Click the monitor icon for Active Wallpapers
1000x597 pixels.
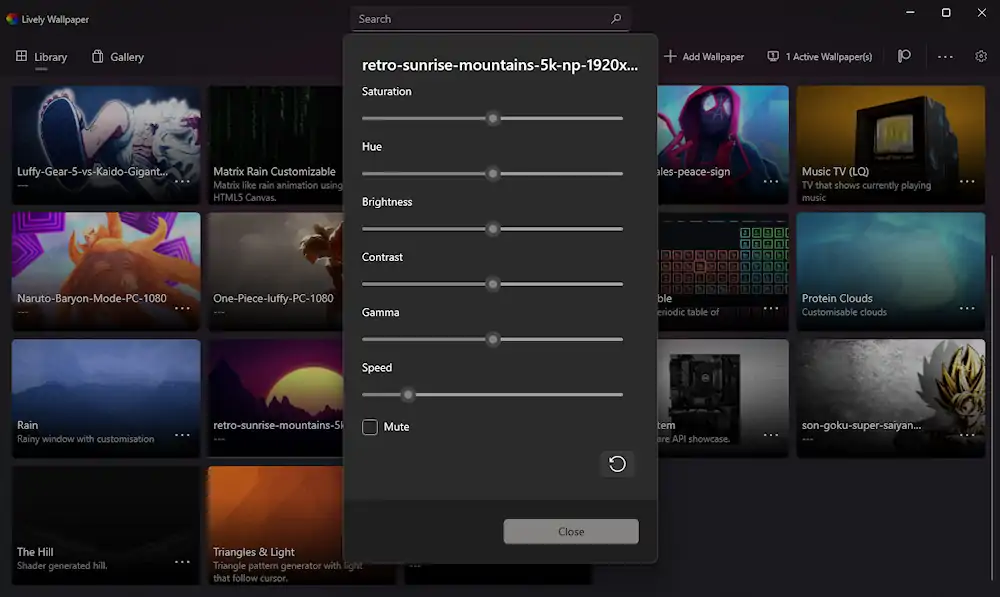point(773,57)
